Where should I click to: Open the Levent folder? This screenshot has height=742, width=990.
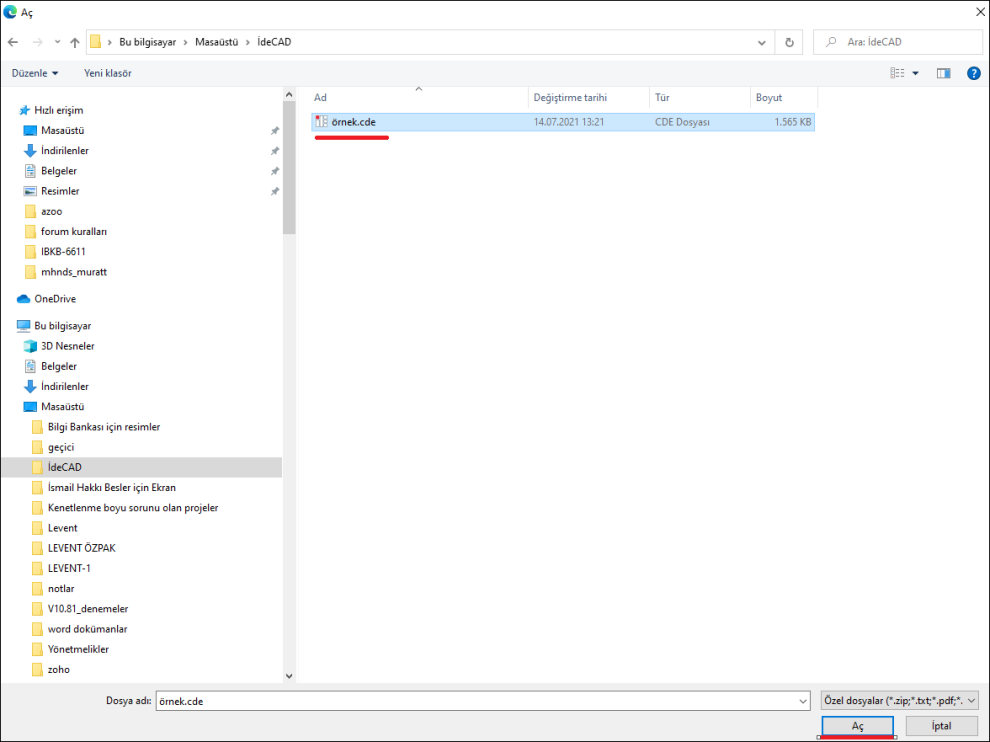(x=63, y=528)
